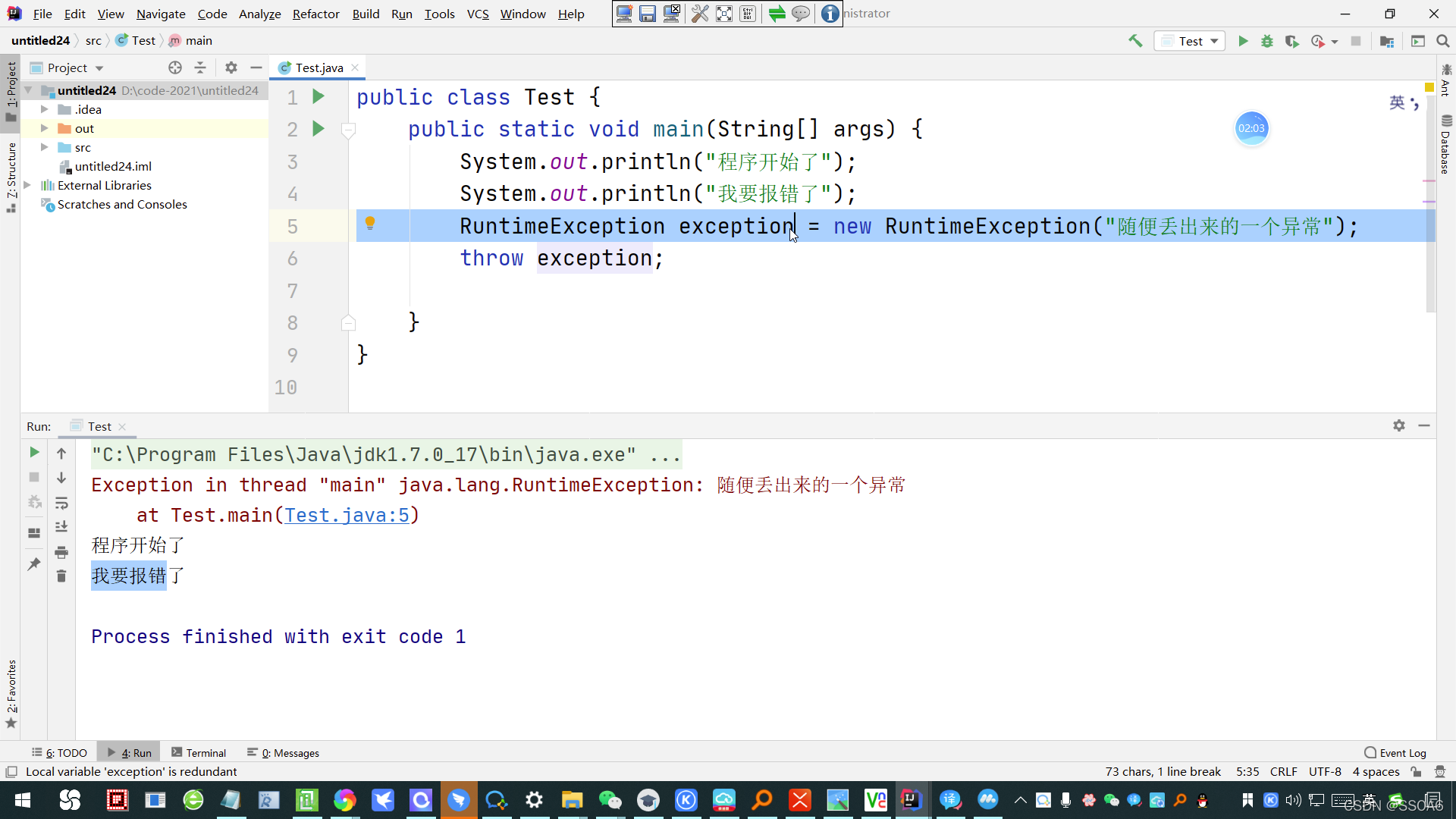The image size is (1456, 819).
Task: Click the 02:03 timer bubble
Action: coord(1251,128)
